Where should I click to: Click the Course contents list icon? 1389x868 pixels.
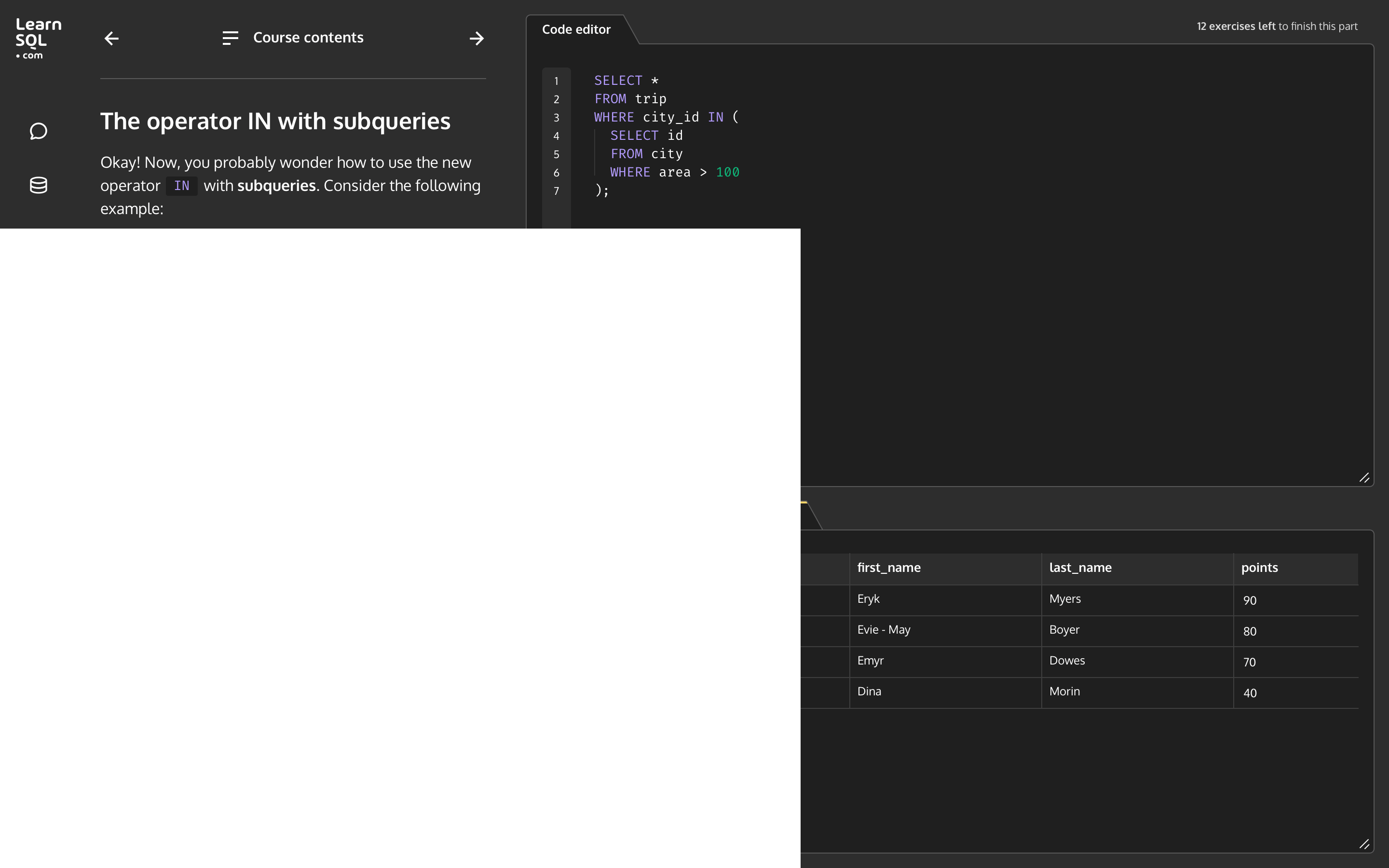[230, 39]
